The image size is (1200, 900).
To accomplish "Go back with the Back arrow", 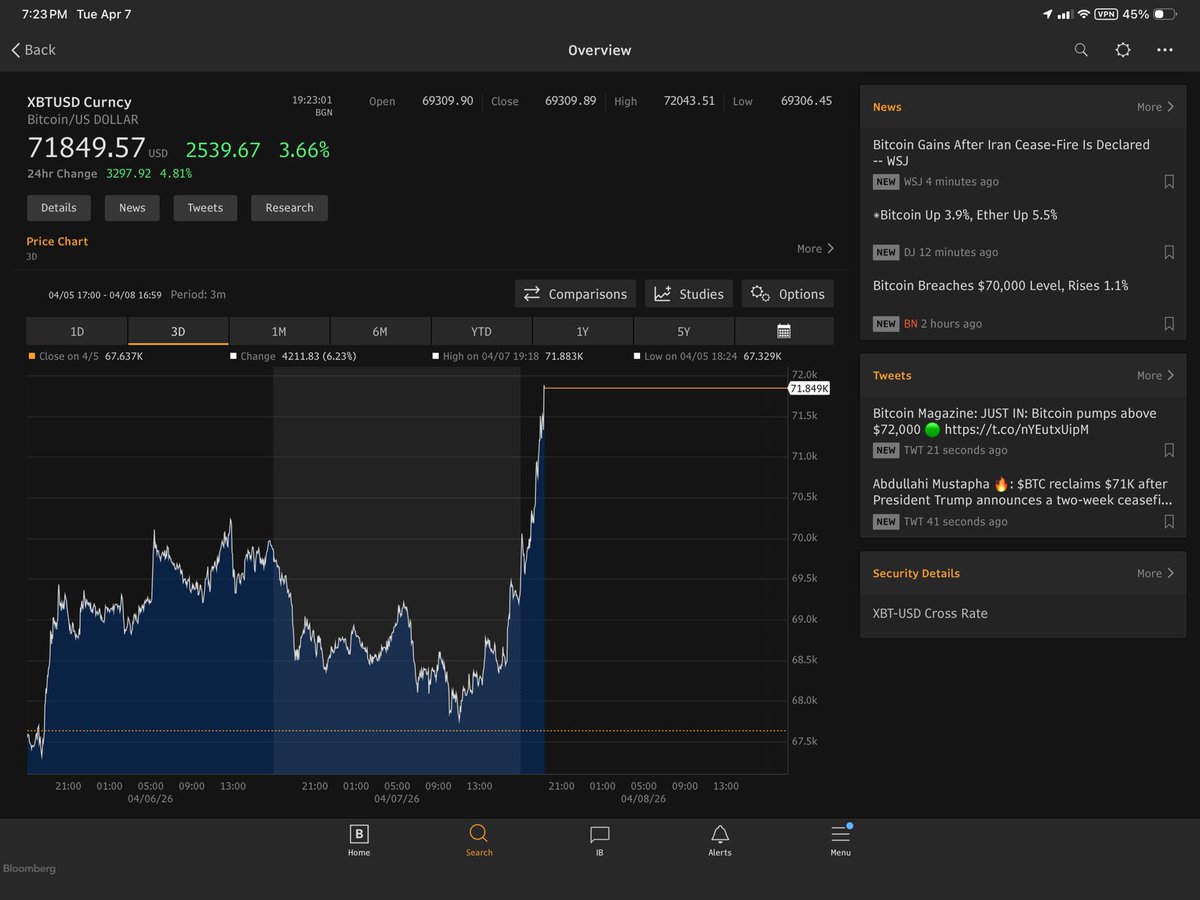I will (33, 50).
